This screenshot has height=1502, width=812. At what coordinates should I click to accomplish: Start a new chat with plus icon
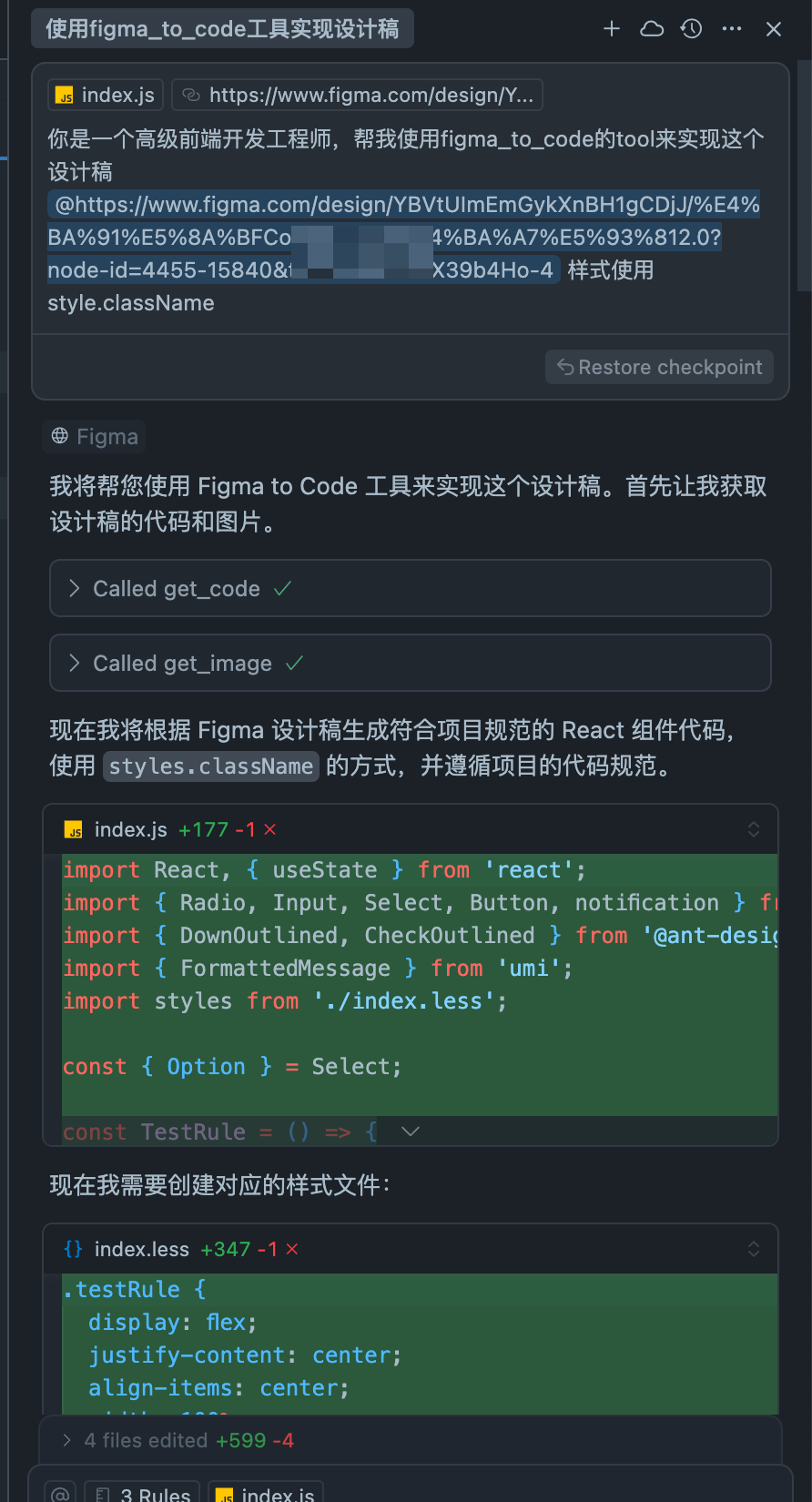(x=612, y=29)
